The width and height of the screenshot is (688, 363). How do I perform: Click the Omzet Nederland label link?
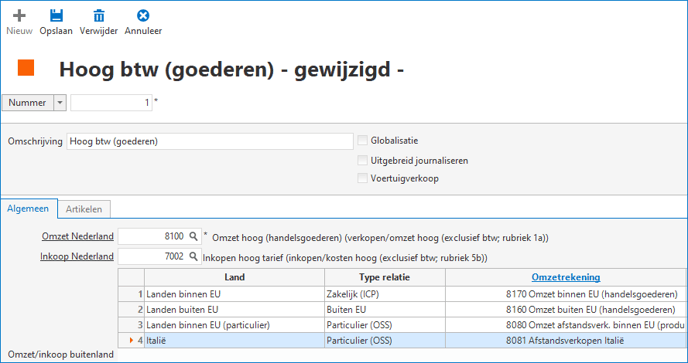click(78, 237)
